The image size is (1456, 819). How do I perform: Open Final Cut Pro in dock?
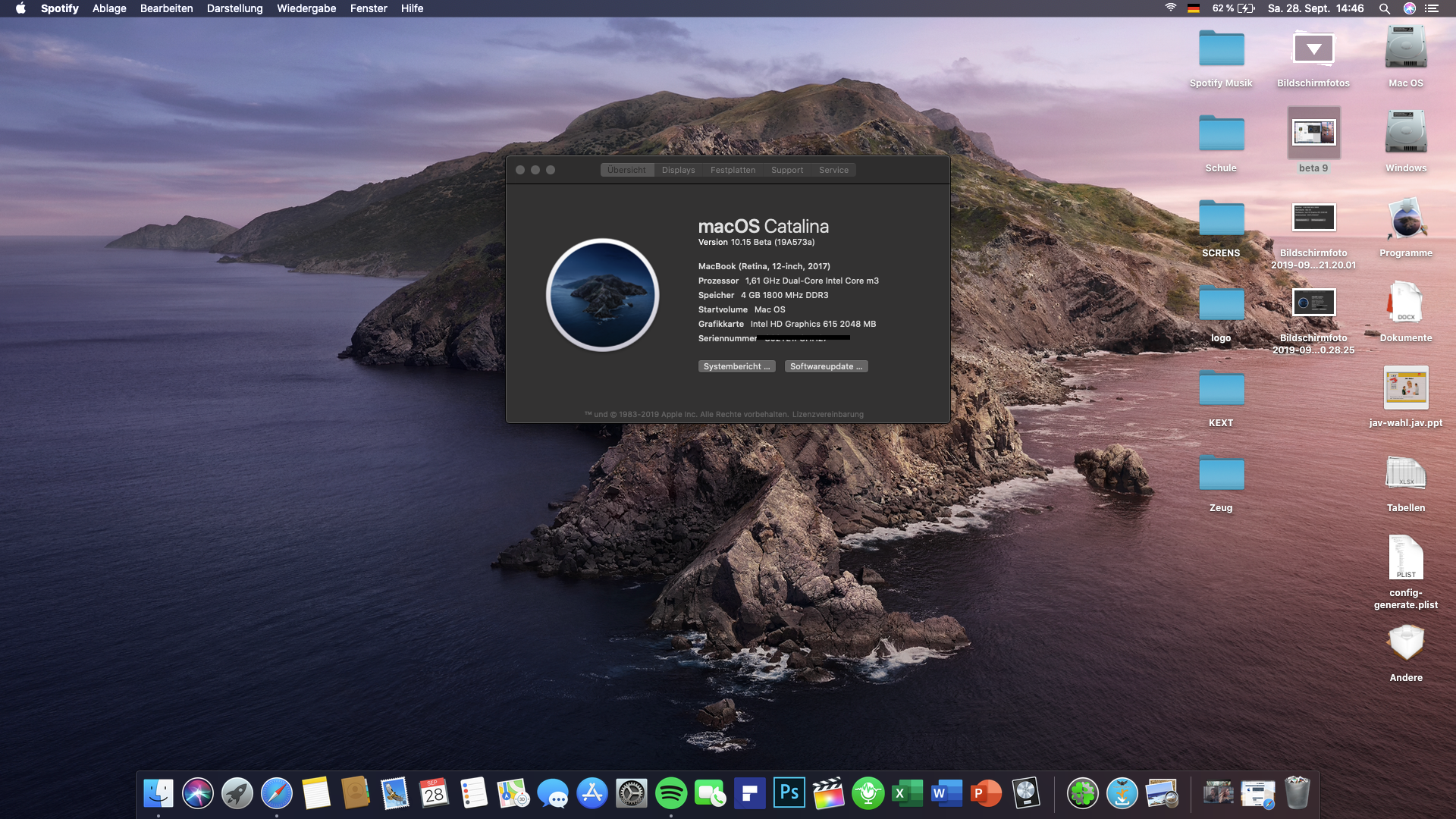click(828, 793)
